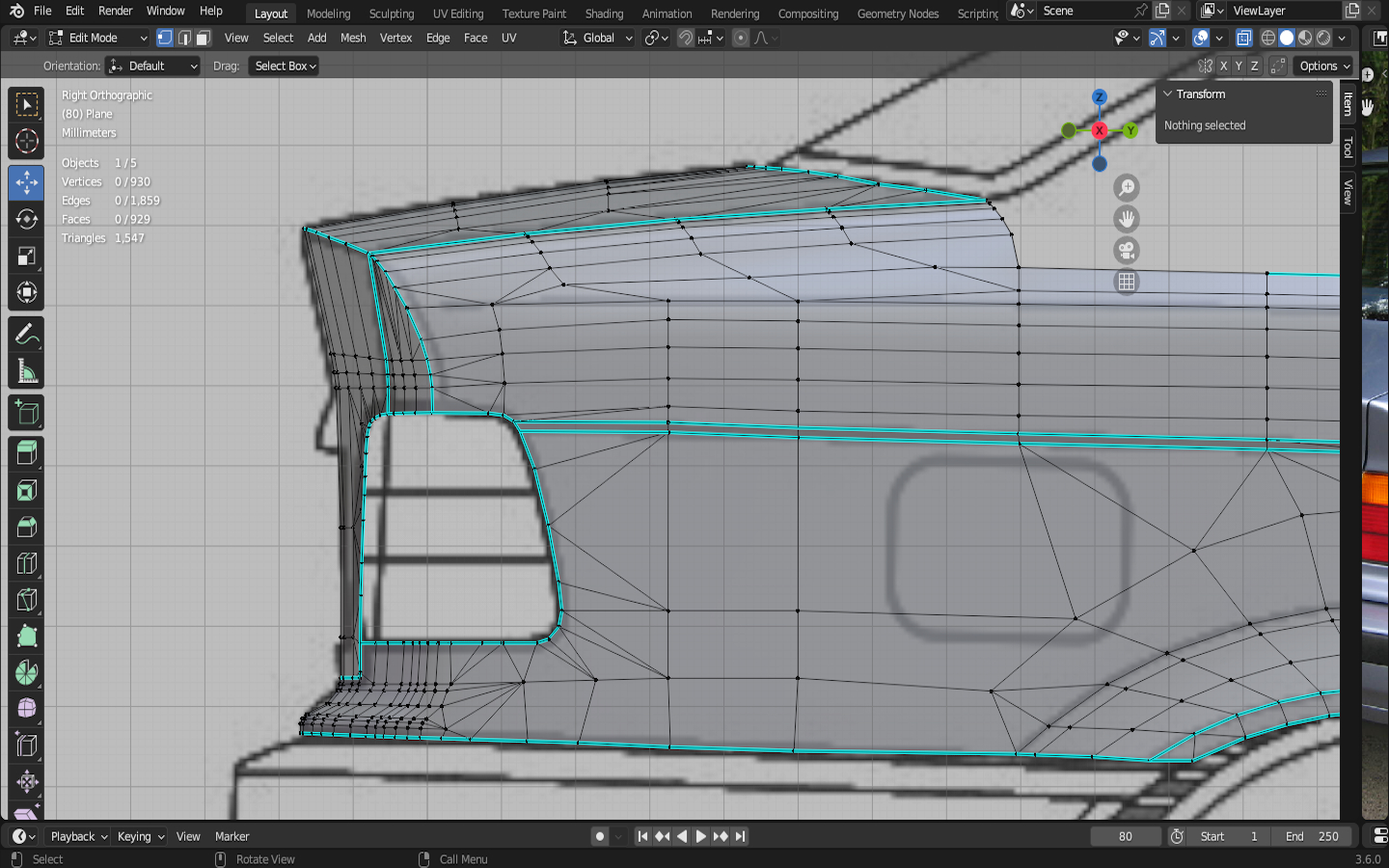1389x868 pixels.
Task: Switch viewport to wireframe shading
Action: click(x=1268, y=38)
